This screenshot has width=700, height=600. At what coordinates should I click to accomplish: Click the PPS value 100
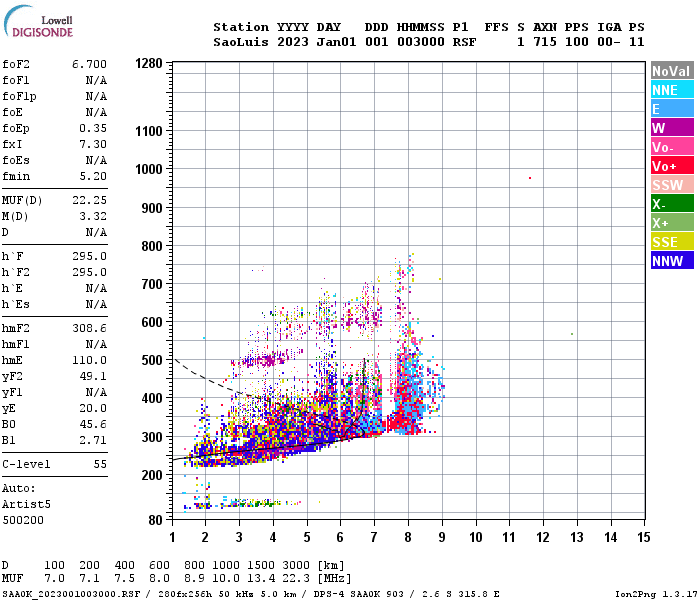[576, 42]
